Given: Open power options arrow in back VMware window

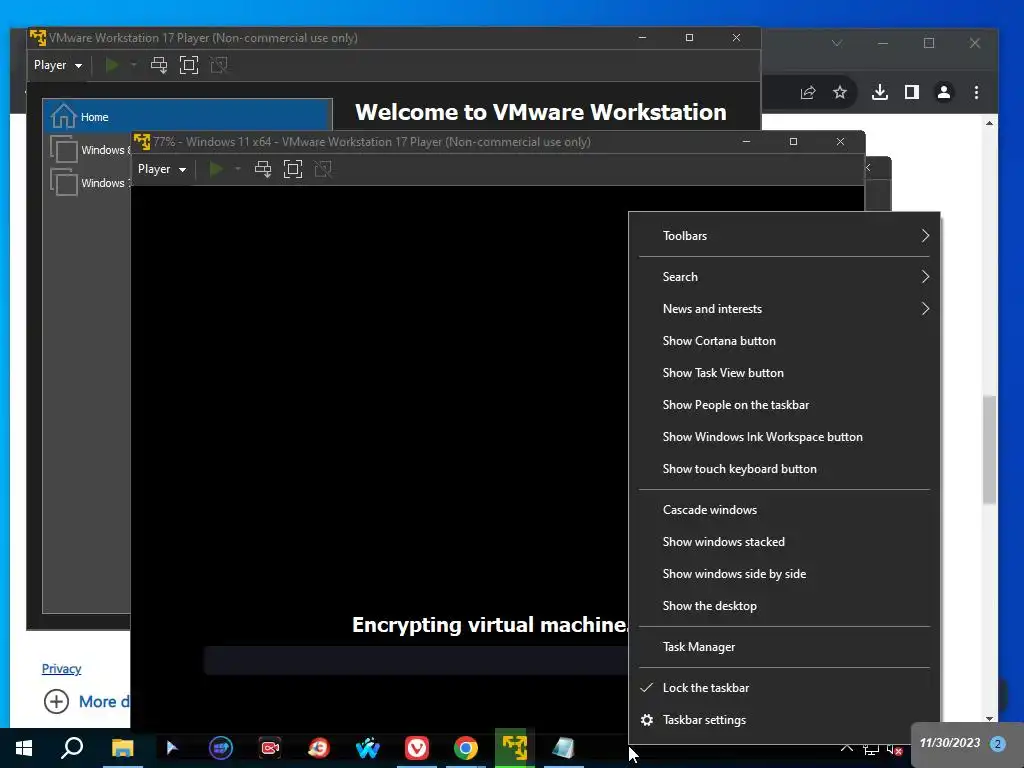Looking at the screenshot, I should coord(134,65).
